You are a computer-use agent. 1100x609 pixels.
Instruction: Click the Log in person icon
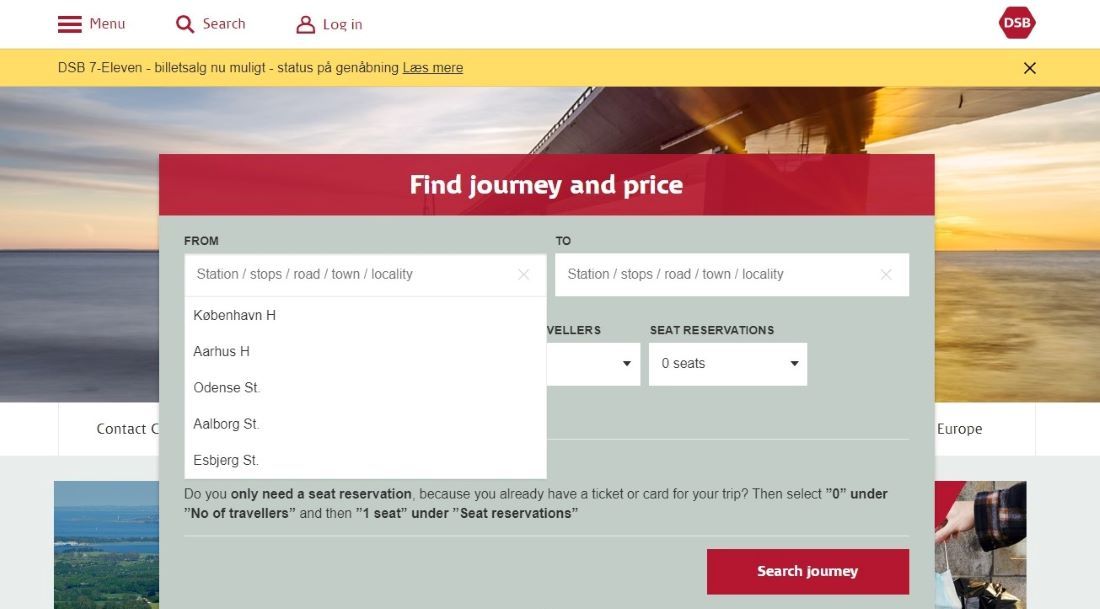point(305,23)
